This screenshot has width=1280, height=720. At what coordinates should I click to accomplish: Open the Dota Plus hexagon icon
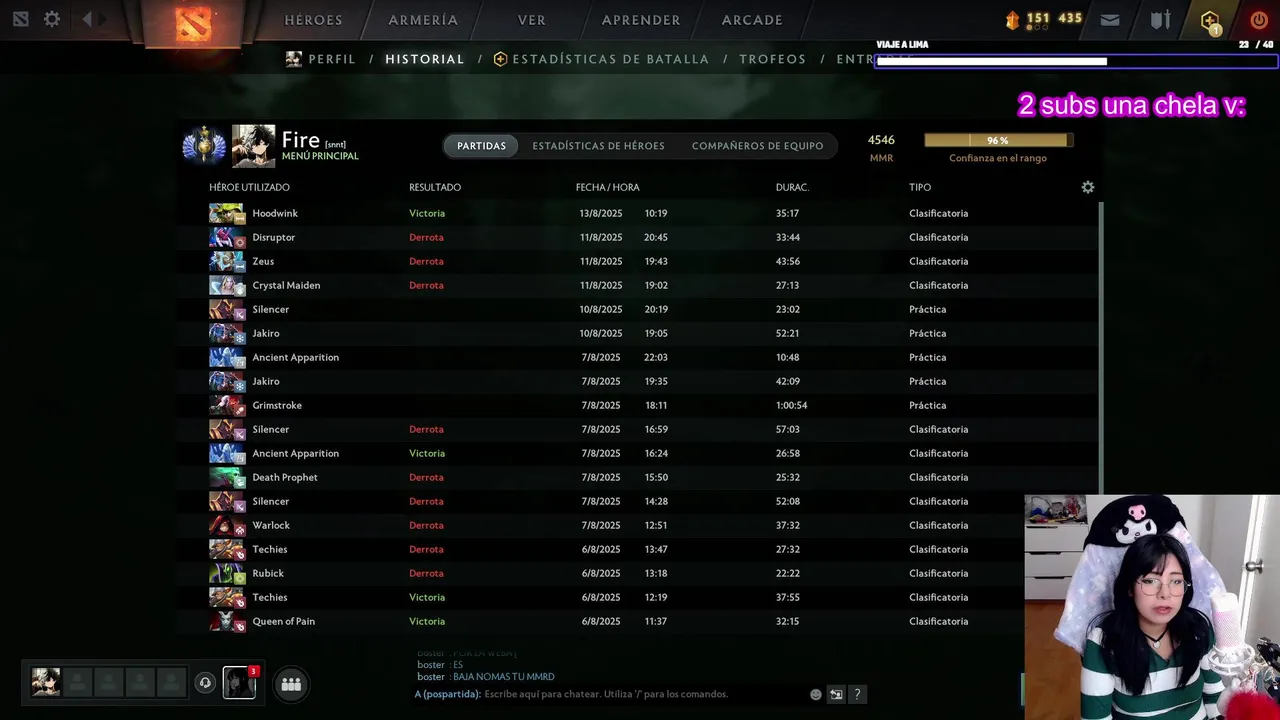1210,20
